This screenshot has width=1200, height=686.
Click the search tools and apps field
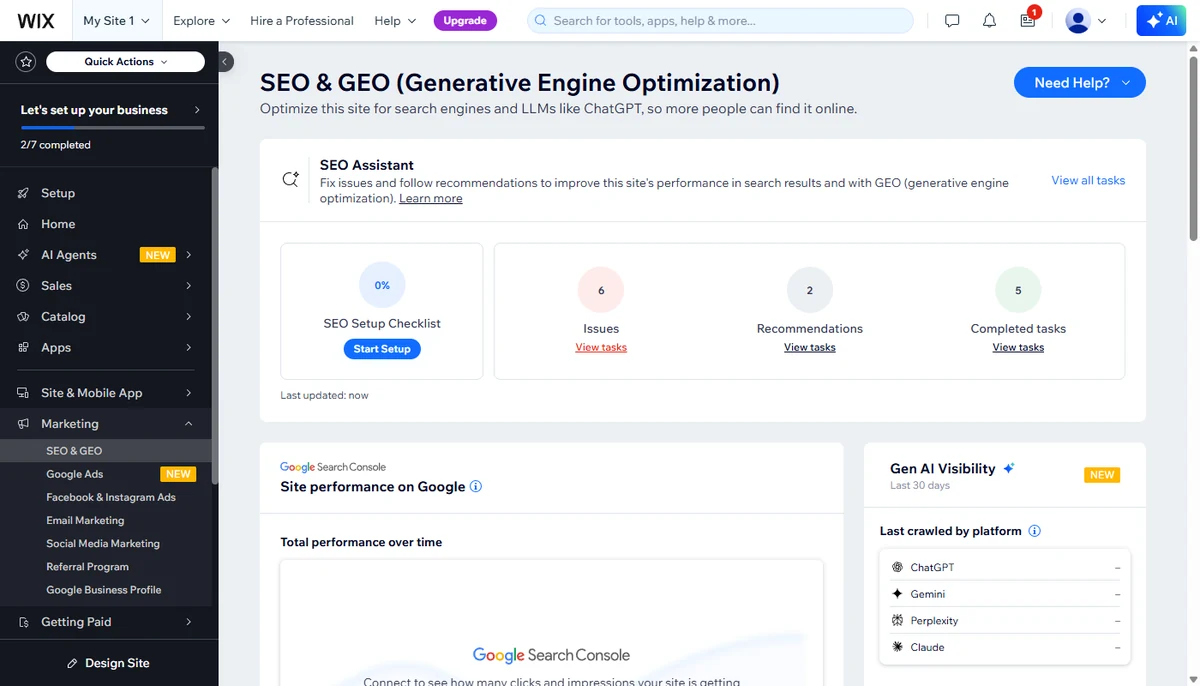720,20
